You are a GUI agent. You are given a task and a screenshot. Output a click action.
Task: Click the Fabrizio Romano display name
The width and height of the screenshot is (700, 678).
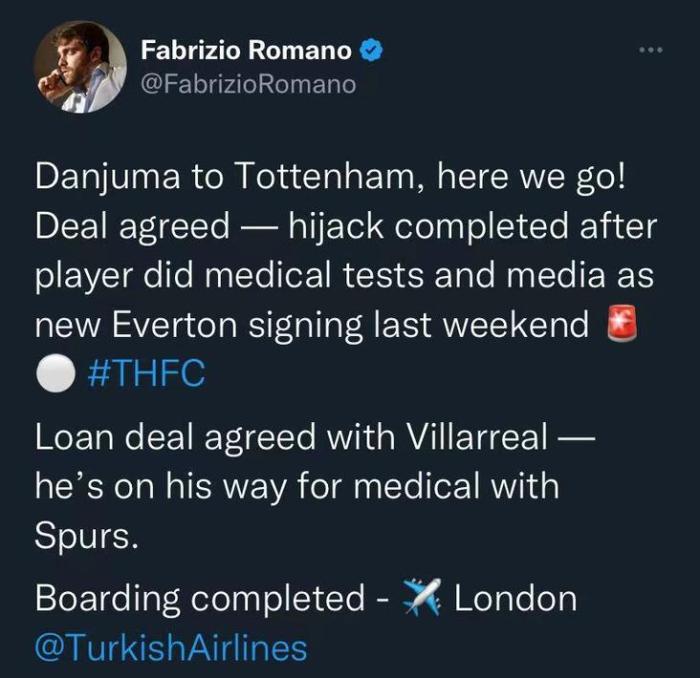[x=245, y=49]
